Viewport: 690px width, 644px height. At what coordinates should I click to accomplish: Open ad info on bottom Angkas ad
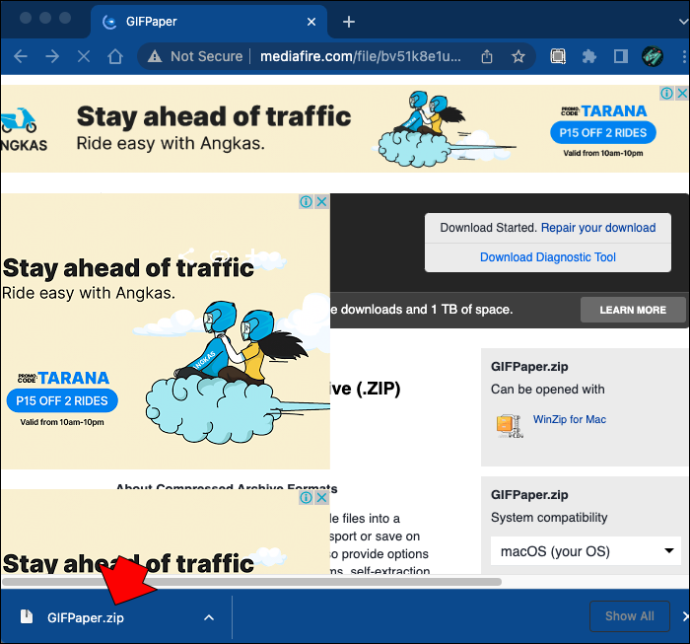tap(306, 497)
